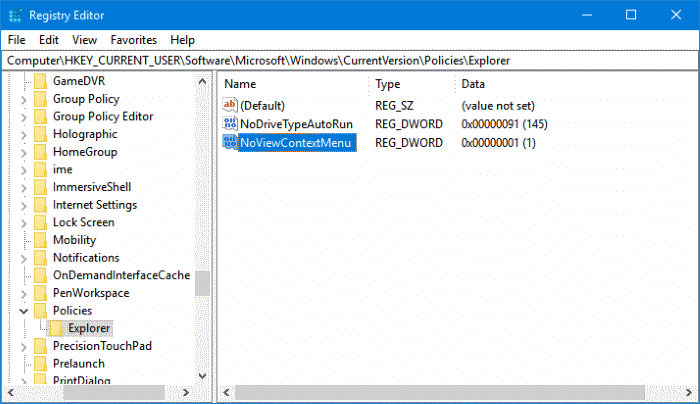Click values pane horizontal scroll right arrow

(688, 393)
